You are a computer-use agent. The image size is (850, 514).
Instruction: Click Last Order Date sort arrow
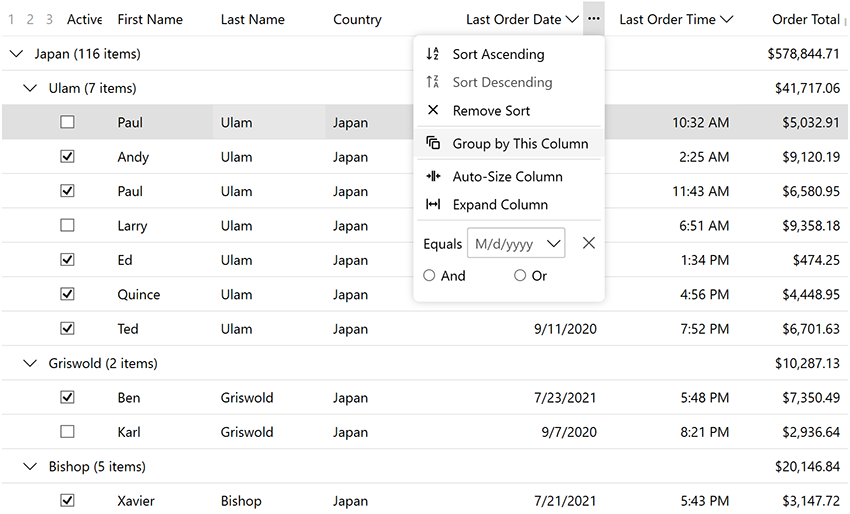tap(572, 19)
